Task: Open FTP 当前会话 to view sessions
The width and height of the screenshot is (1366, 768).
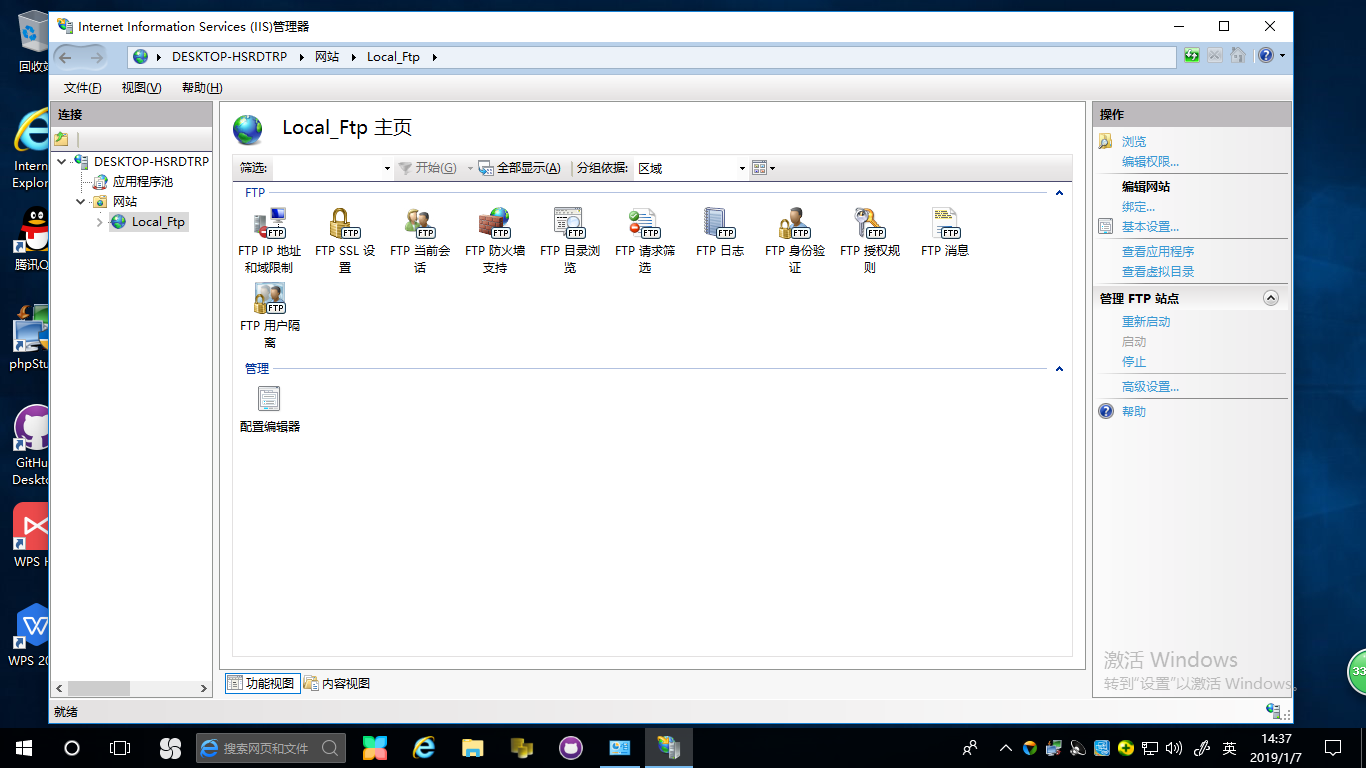Action: click(x=418, y=227)
